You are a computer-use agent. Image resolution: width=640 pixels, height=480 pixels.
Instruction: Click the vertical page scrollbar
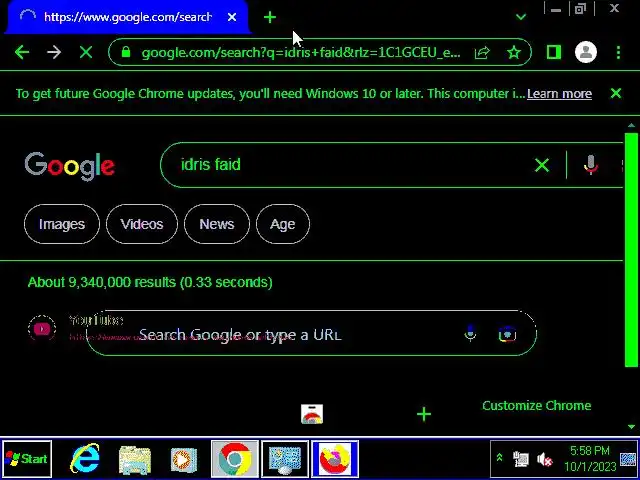pos(631,249)
